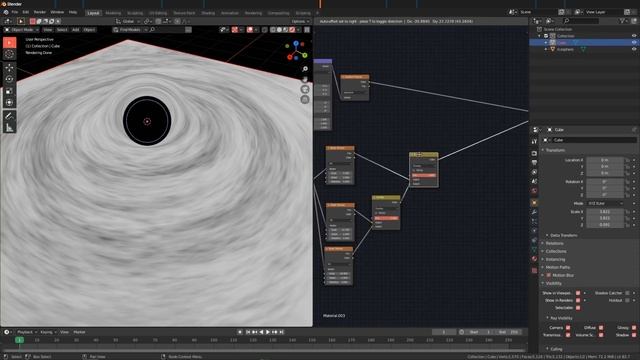Screen dimensions: 640x360
Task: Toggle Camera ray visibility checkbox
Action: [568, 328]
